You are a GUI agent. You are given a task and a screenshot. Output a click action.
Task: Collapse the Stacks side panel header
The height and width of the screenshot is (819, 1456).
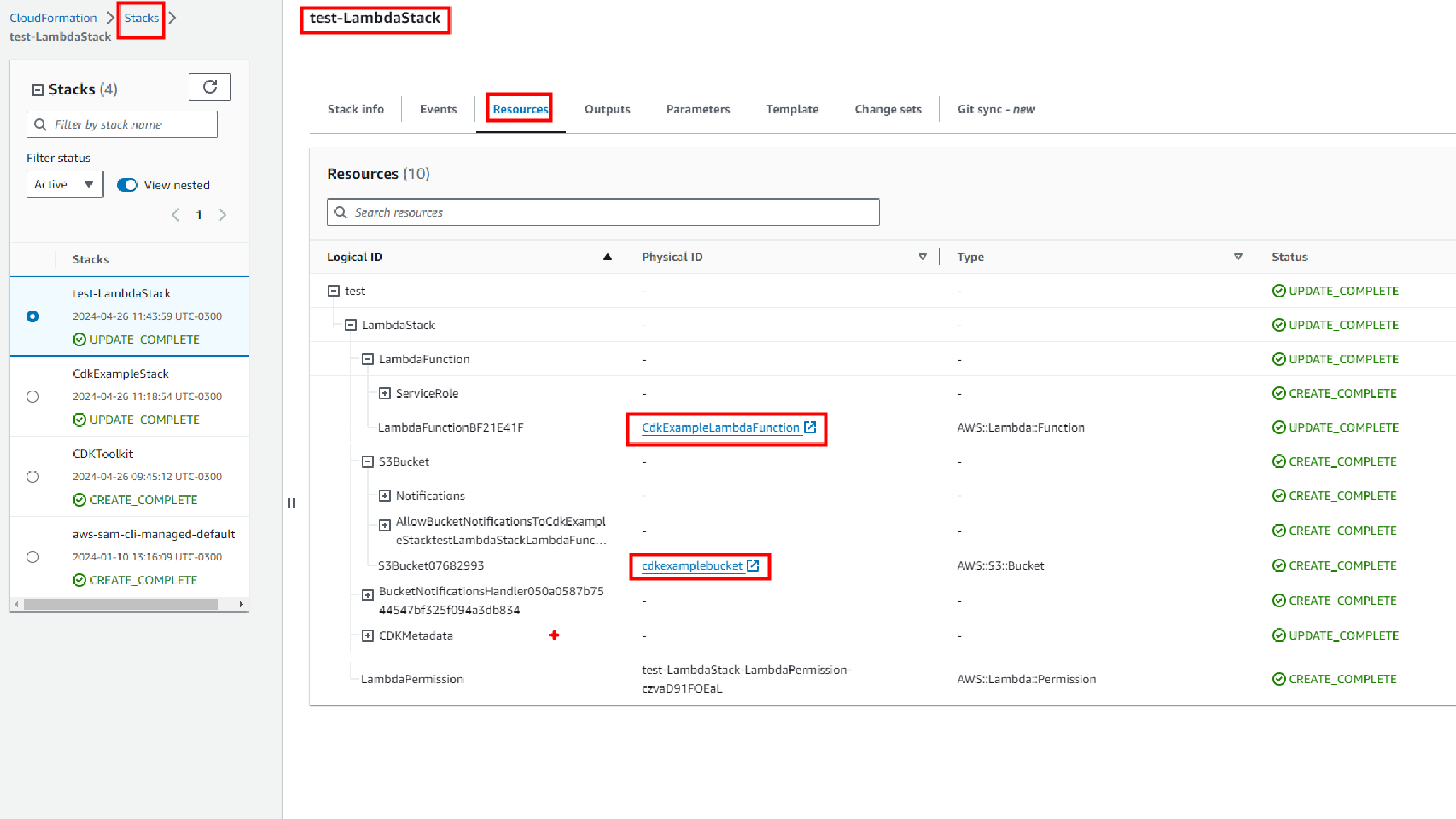tap(38, 90)
